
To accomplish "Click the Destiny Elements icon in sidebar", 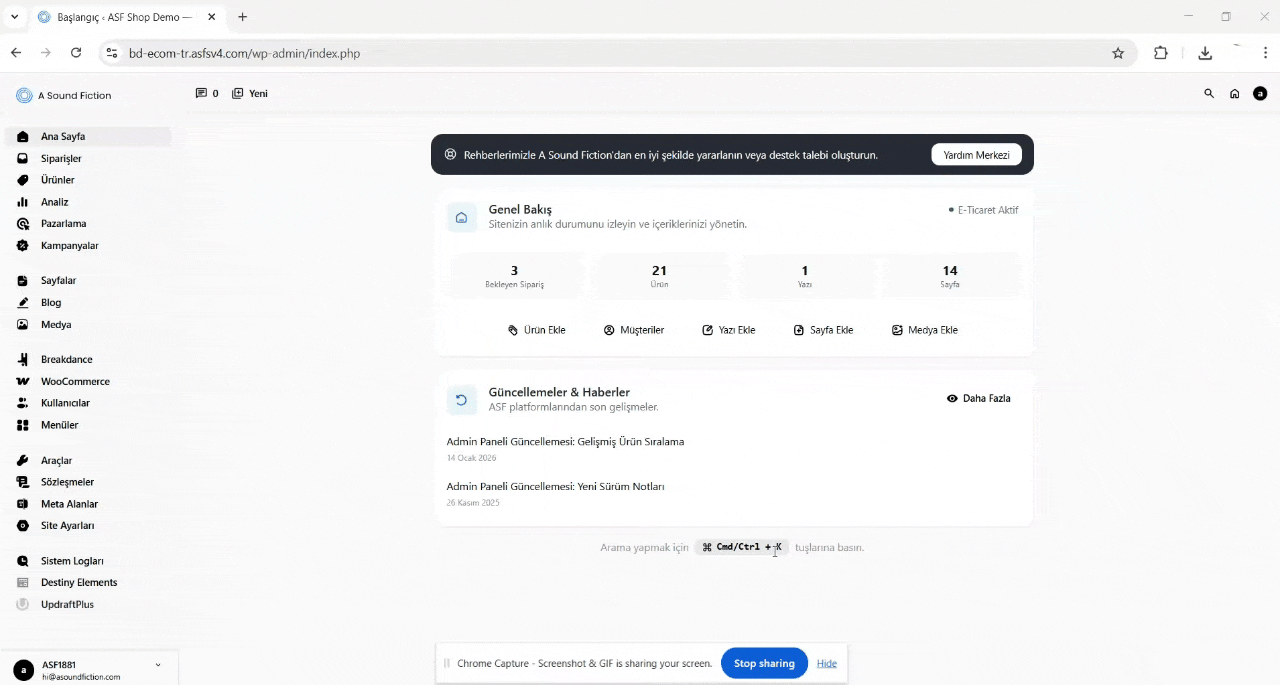I will (22, 582).
